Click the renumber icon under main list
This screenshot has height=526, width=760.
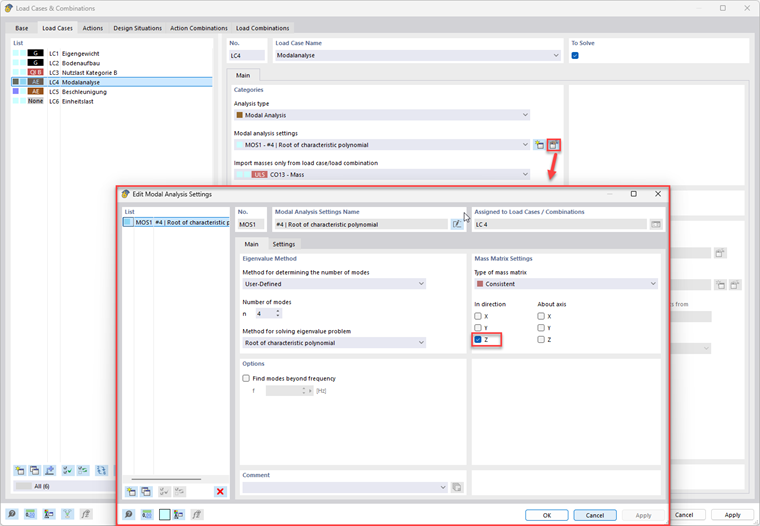click(101, 470)
